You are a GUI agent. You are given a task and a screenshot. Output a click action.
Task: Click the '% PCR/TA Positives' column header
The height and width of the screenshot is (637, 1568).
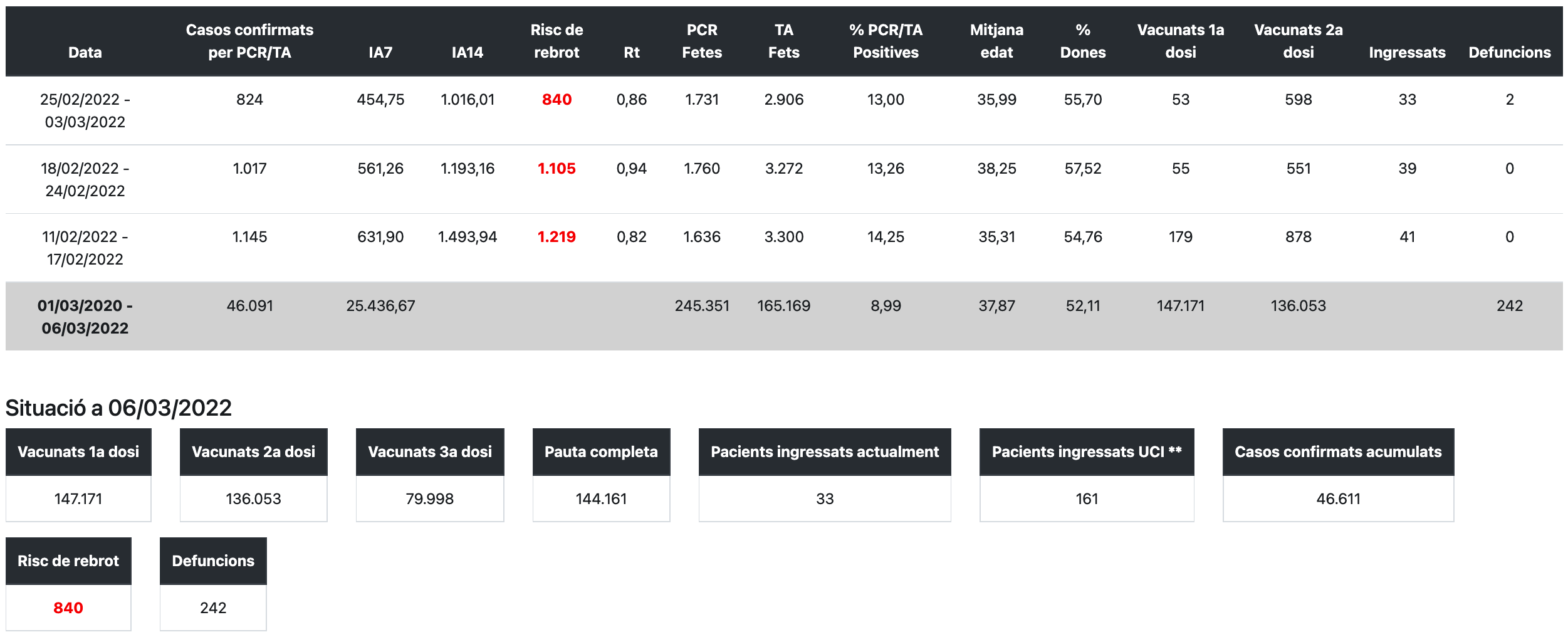coord(886,41)
